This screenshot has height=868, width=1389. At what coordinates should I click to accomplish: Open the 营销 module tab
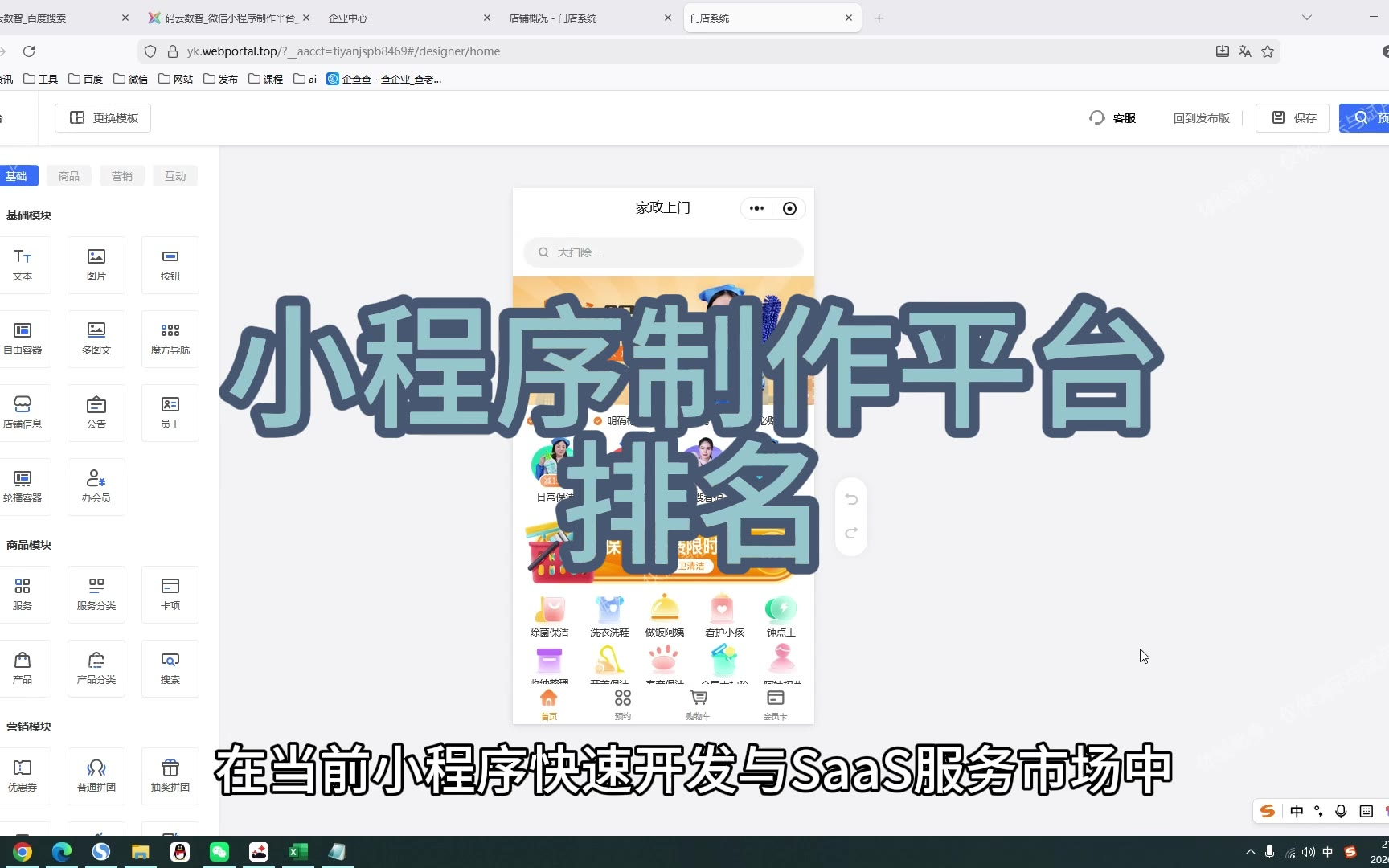[122, 176]
